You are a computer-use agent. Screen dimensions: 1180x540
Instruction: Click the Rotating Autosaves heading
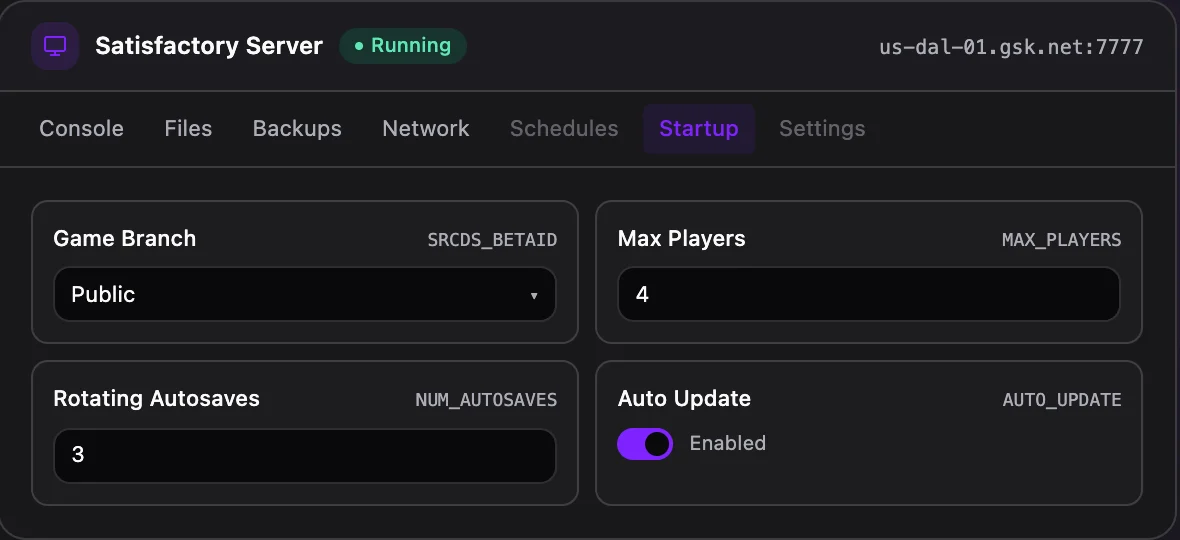pos(157,398)
